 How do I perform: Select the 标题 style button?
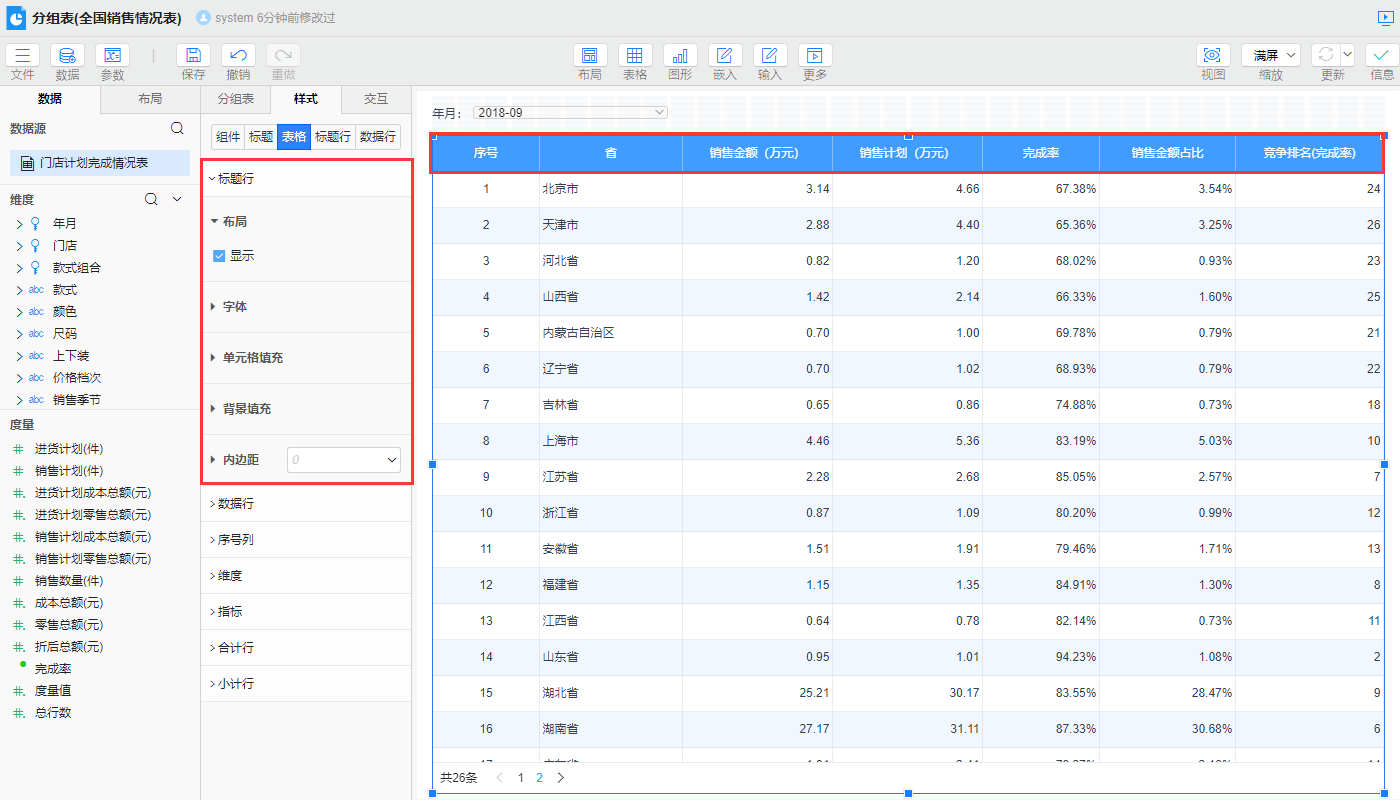261,137
